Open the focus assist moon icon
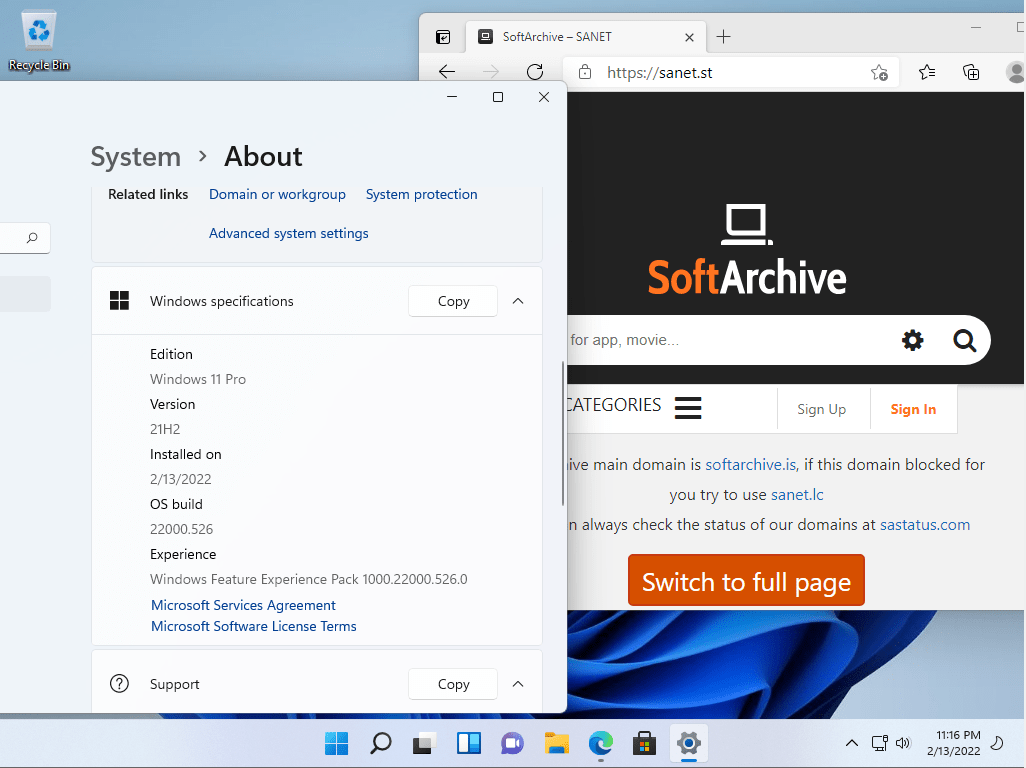This screenshot has width=1026, height=768. click(x=997, y=743)
